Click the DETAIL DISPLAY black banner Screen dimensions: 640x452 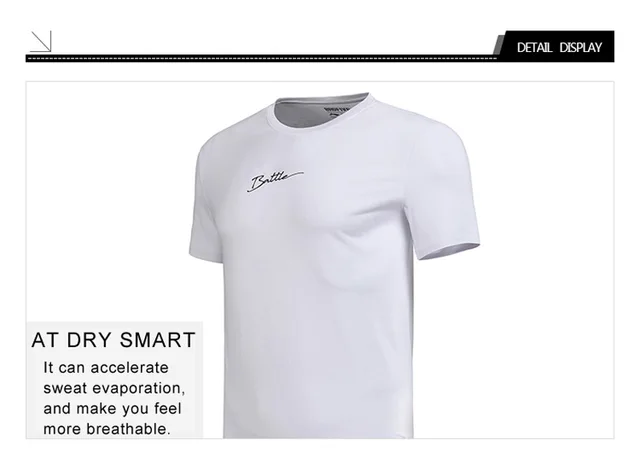pyautogui.click(x=559, y=46)
